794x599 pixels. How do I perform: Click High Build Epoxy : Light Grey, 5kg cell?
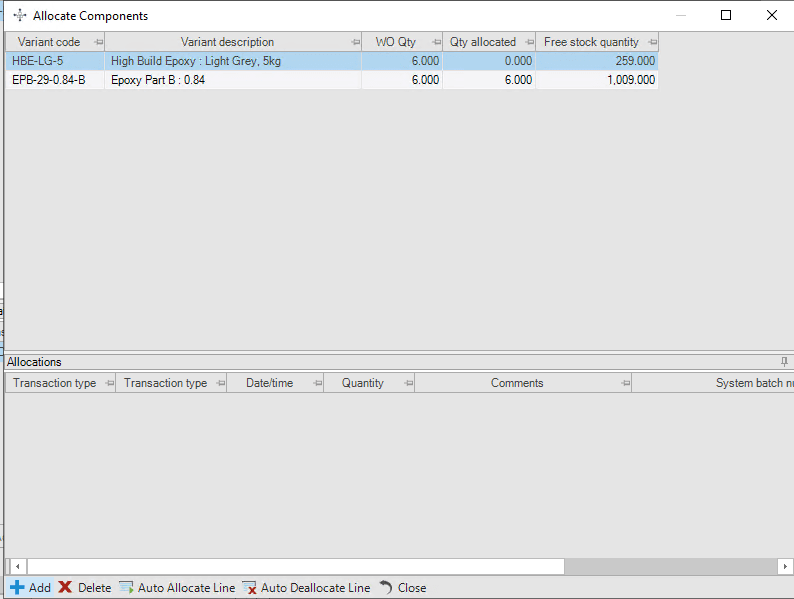(233, 61)
